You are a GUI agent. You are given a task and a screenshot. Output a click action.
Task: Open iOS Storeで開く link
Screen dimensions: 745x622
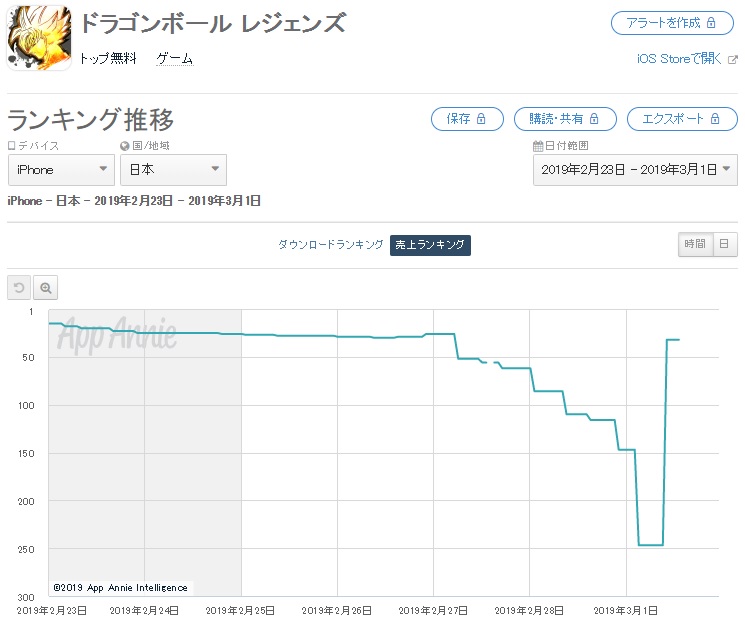[679, 59]
